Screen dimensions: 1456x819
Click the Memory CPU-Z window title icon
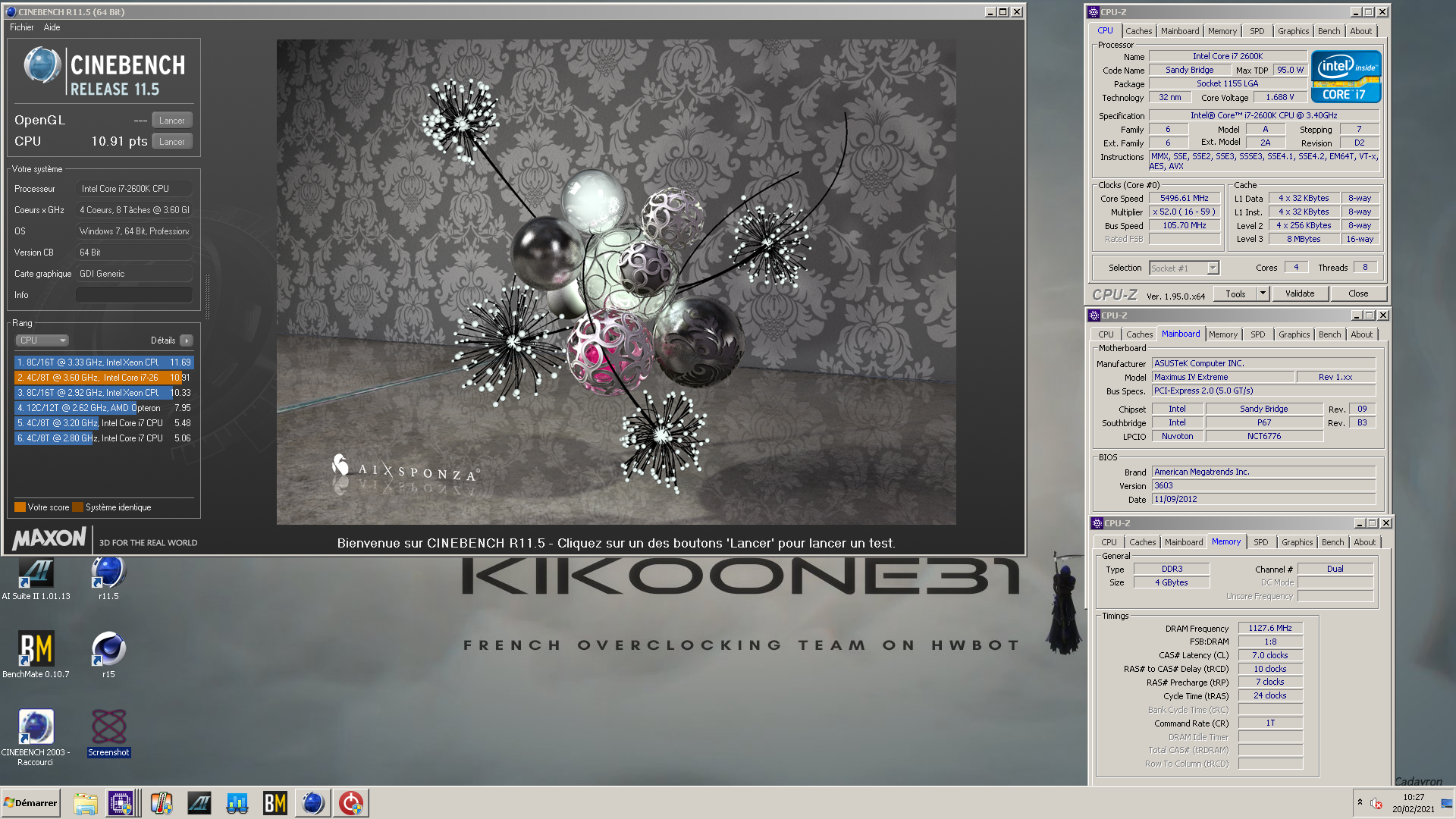(1097, 523)
